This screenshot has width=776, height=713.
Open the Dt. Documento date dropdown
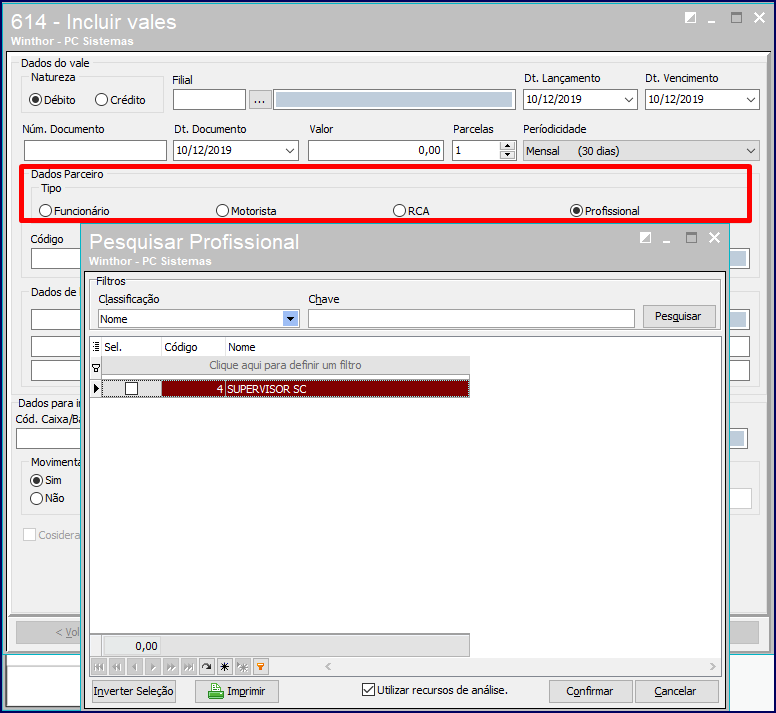click(x=290, y=150)
